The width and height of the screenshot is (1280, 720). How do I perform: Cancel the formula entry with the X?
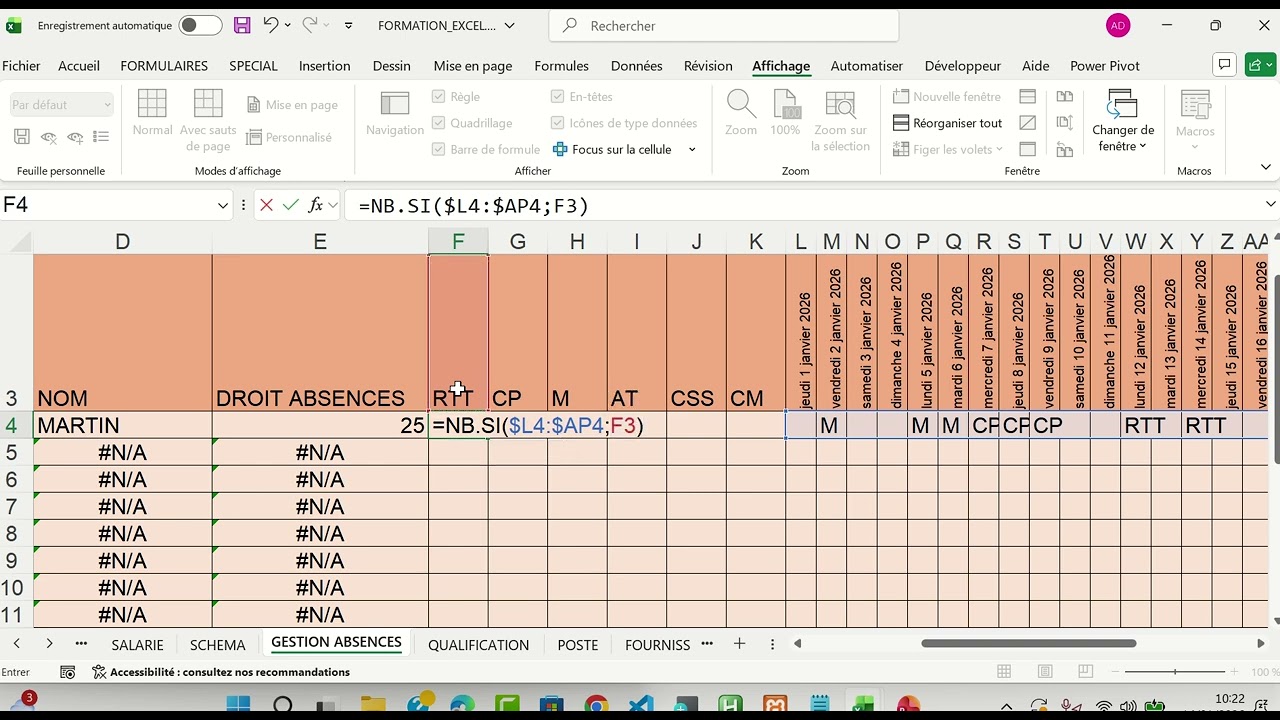[x=266, y=205]
